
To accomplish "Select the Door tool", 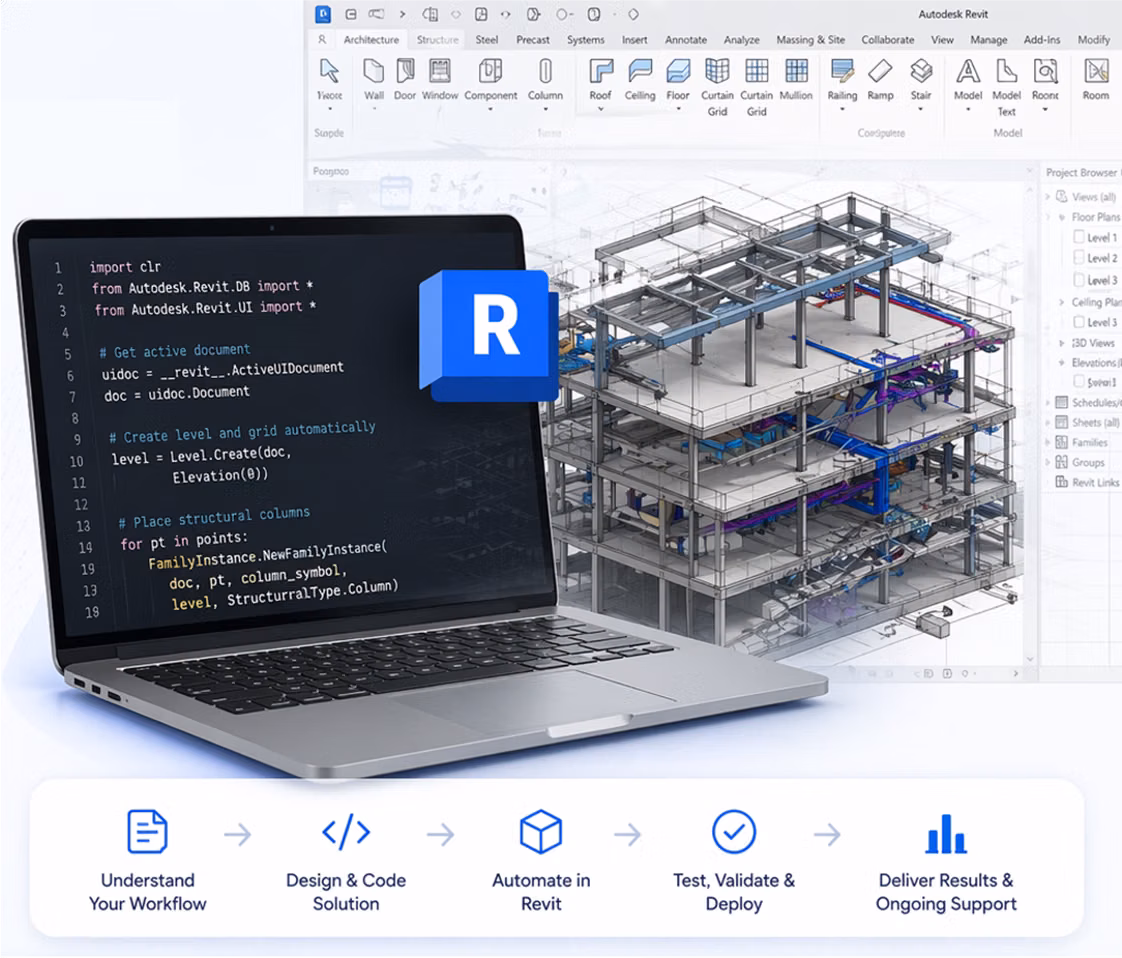I will coord(405,79).
